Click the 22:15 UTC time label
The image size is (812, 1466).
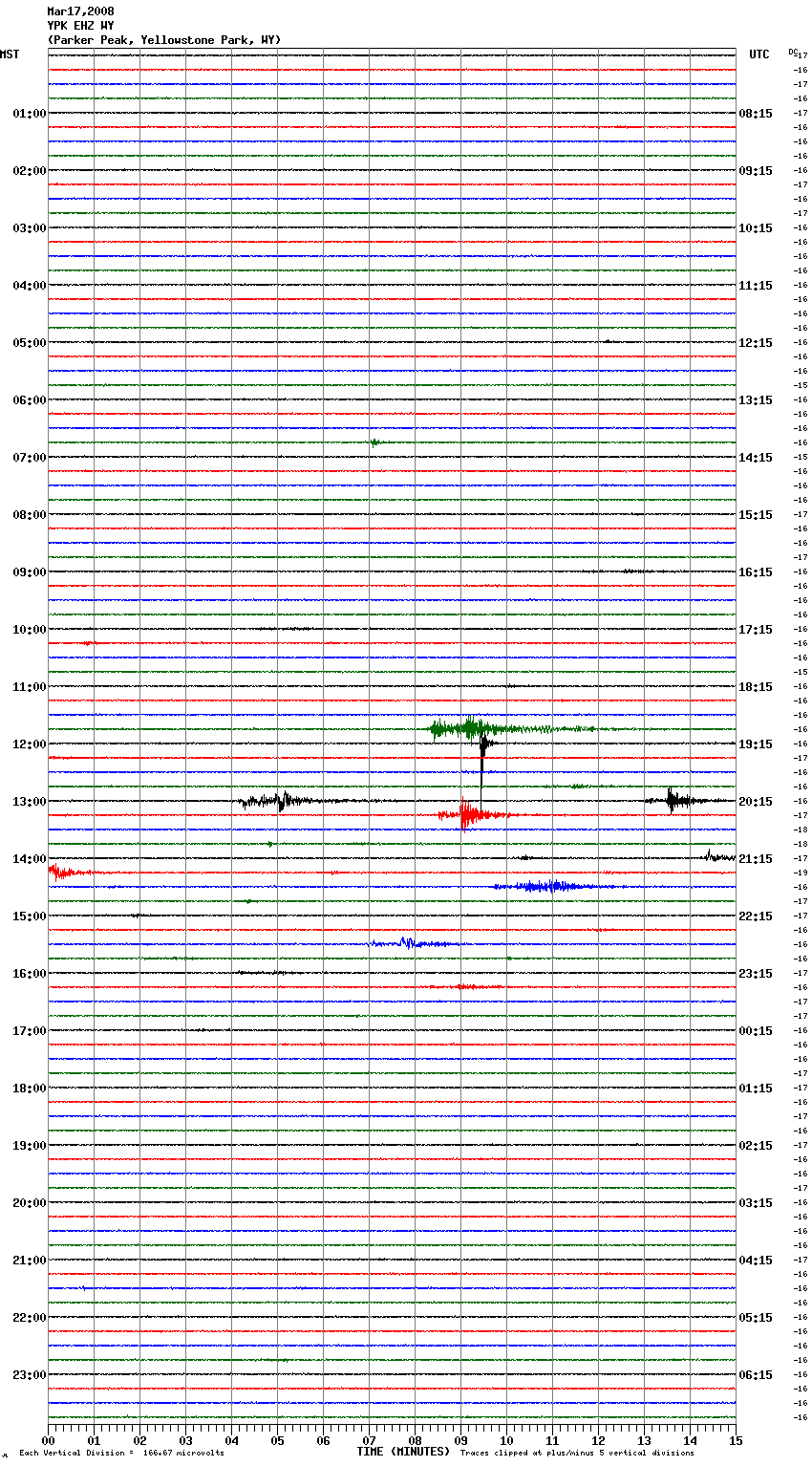[x=756, y=916]
